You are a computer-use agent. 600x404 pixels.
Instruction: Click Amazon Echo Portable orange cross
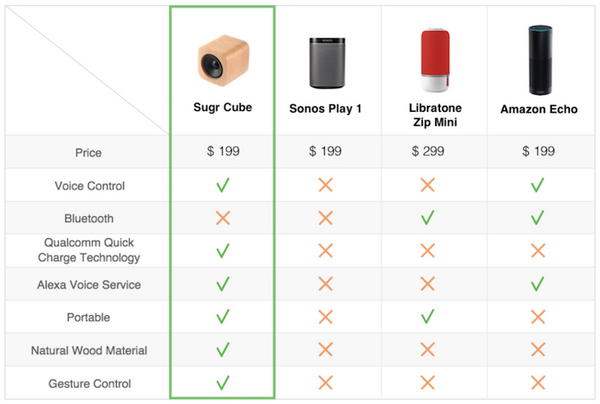pos(537,317)
